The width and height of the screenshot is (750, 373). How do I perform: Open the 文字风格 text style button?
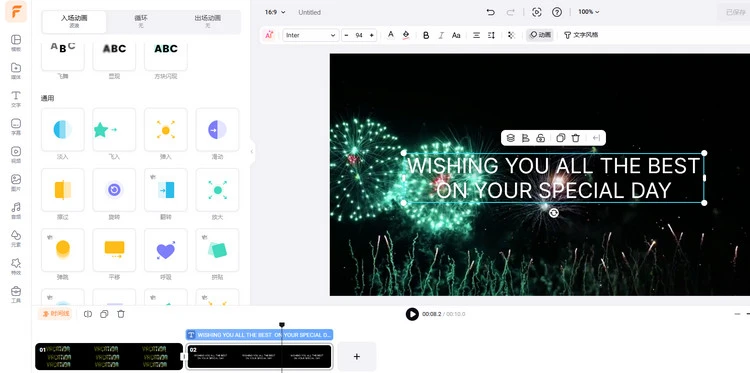(x=581, y=35)
